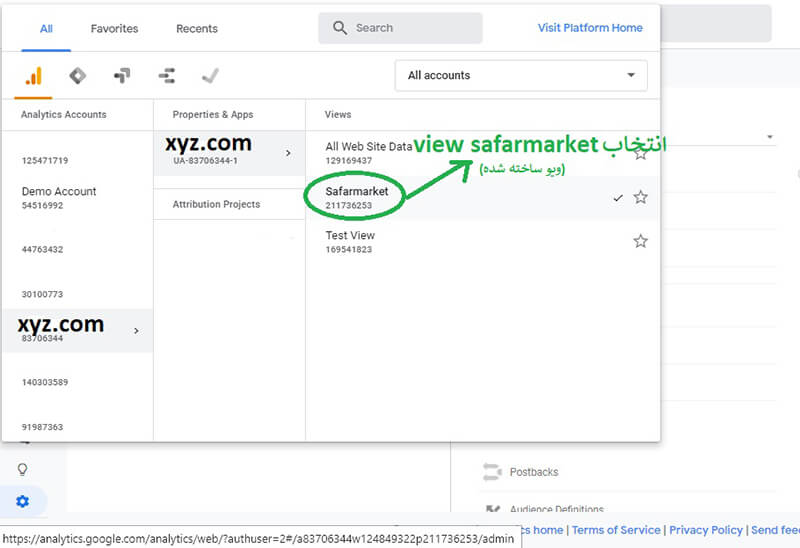
Task: Open the All accounts dropdown
Action: point(521,76)
